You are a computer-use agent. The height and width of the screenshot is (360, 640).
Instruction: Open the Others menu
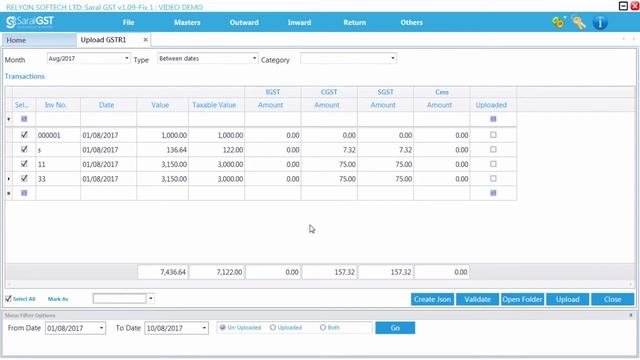411,22
